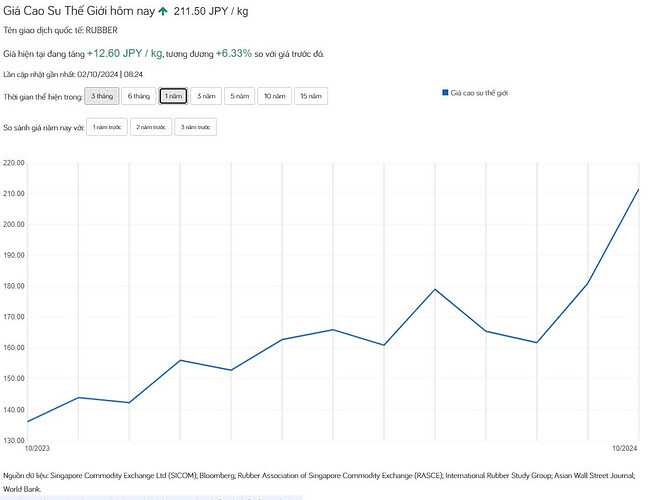The image size is (657, 500).
Task: Switch chart to 6 tháng range
Action: pos(137,96)
